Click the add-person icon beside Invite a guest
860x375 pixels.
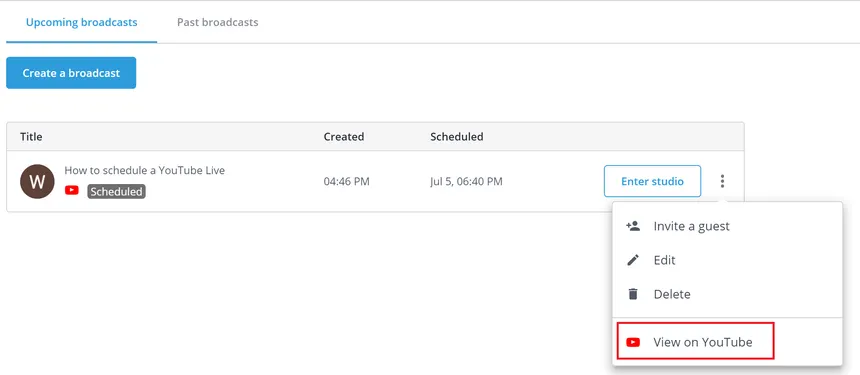pos(633,226)
